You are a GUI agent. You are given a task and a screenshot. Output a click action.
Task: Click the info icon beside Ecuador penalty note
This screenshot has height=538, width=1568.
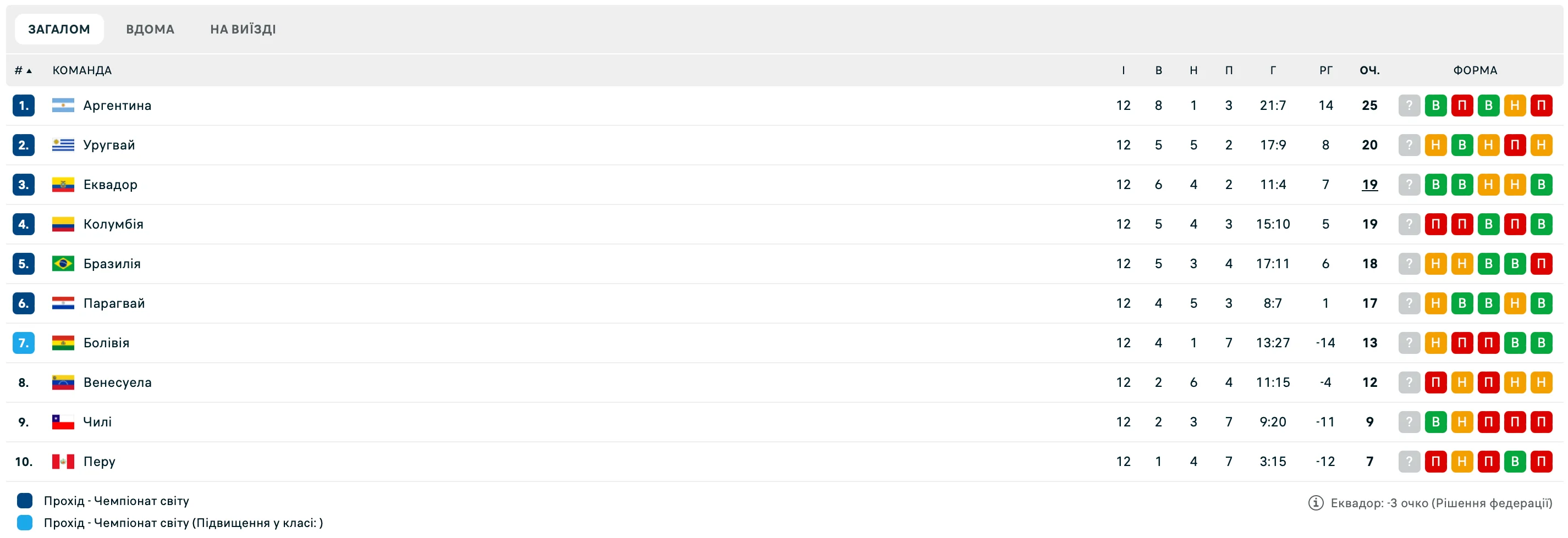pos(1316,503)
